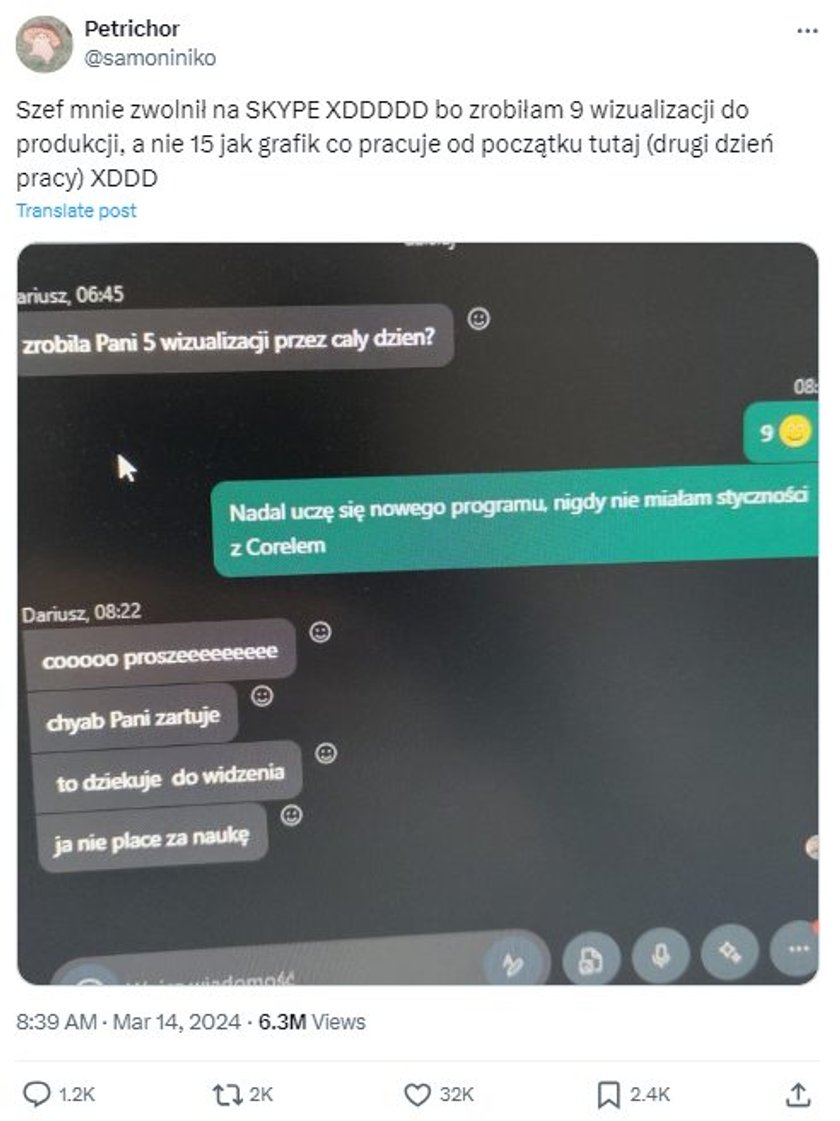Click the reply comment icon
The image size is (840, 1121).
click(37, 1094)
